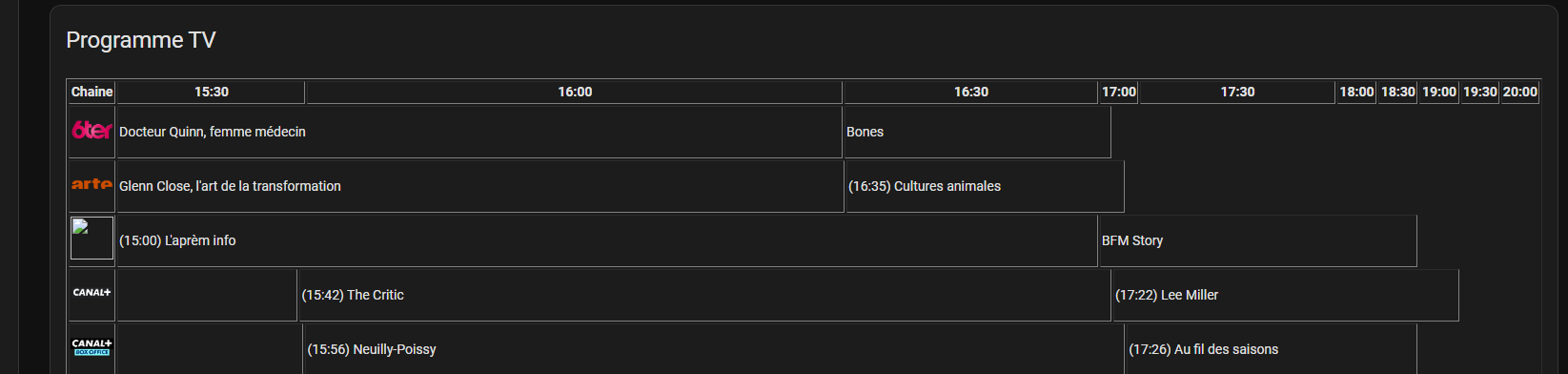Viewport: 1568px width, 374px height.
Task: Select Lee Miller at 17:22
Action: coord(1285,295)
